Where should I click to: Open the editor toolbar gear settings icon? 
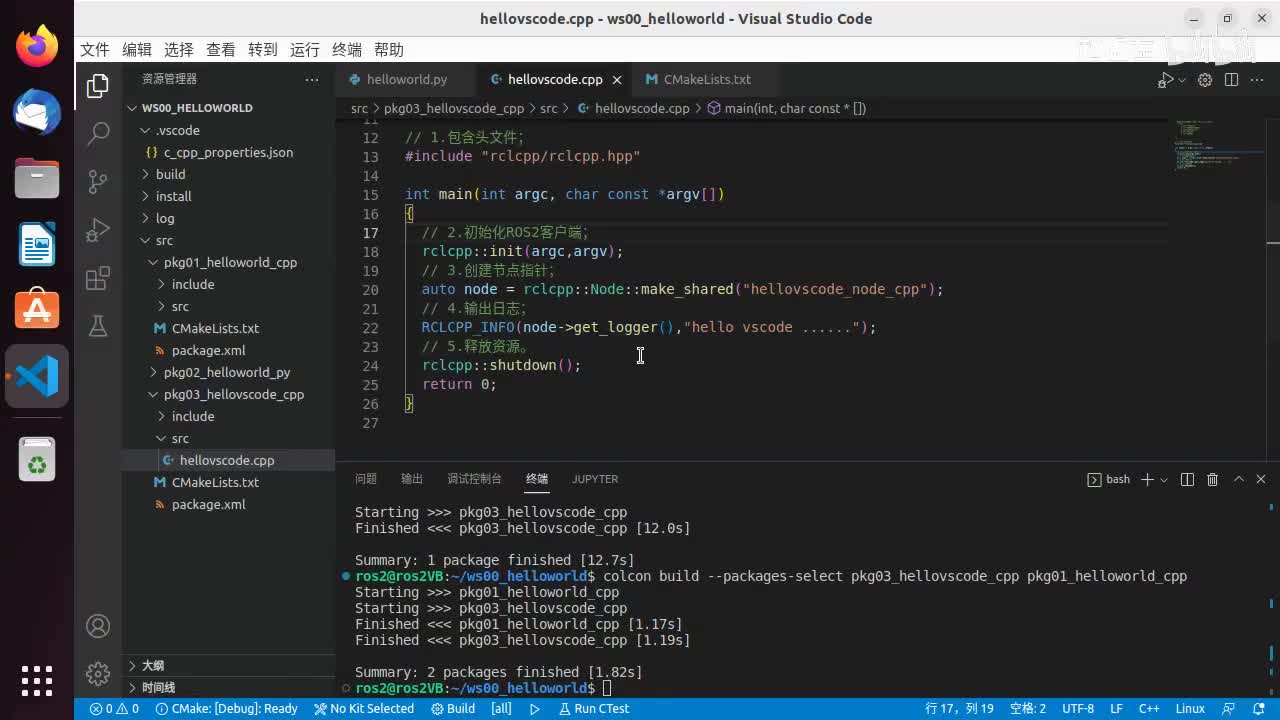pyautogui.click(x=1205, y=80)
